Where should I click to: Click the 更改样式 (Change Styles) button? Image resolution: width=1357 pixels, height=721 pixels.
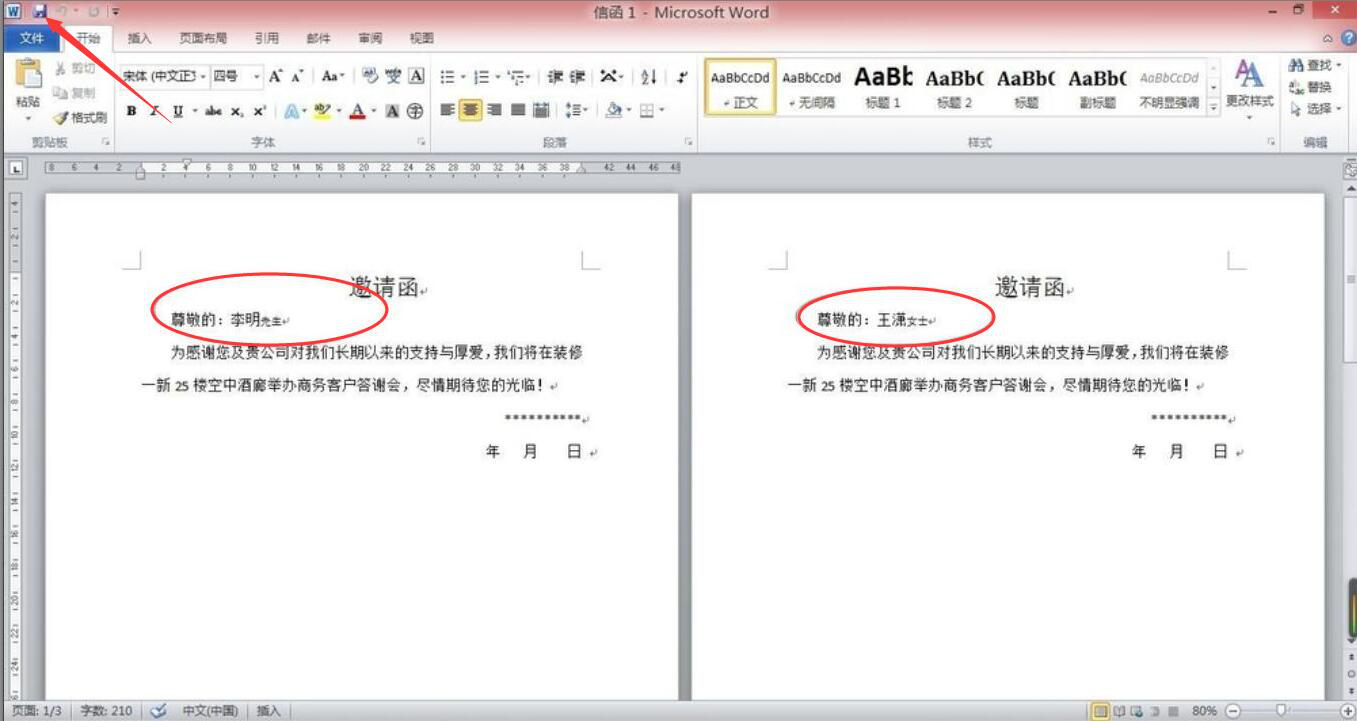[1249, 89]
